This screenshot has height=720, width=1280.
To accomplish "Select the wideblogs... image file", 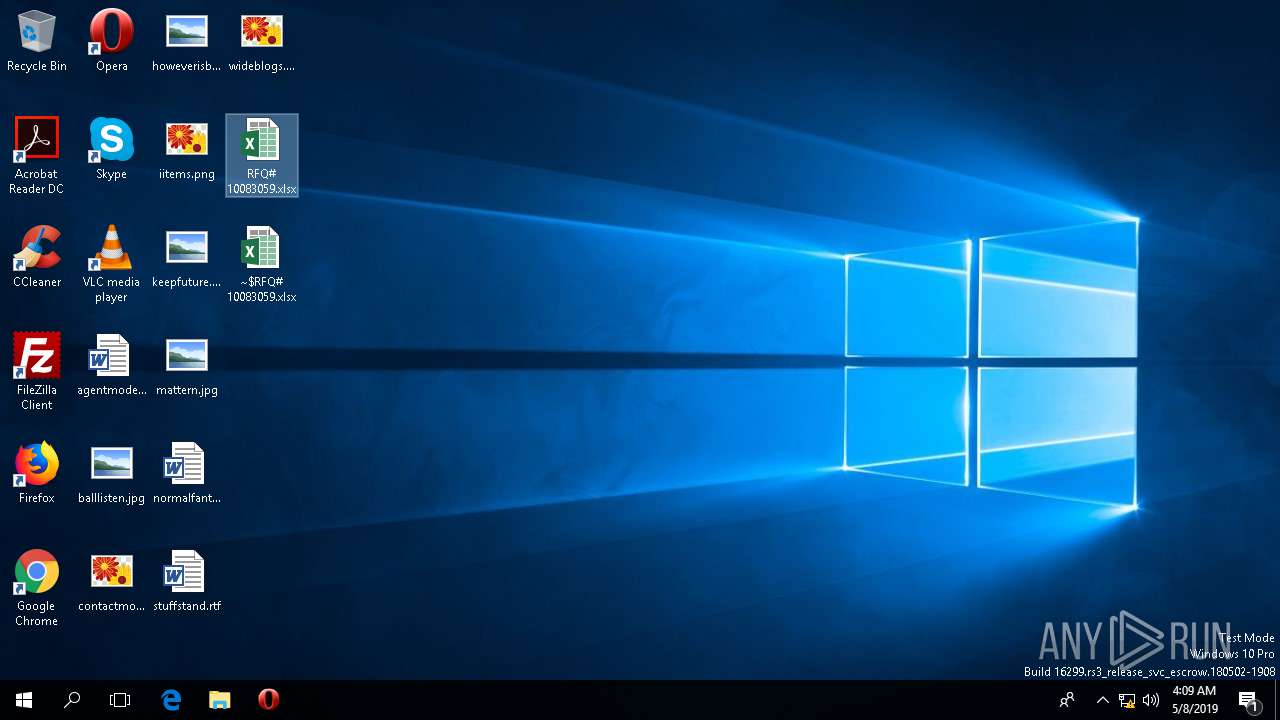I will coord(262,41).
